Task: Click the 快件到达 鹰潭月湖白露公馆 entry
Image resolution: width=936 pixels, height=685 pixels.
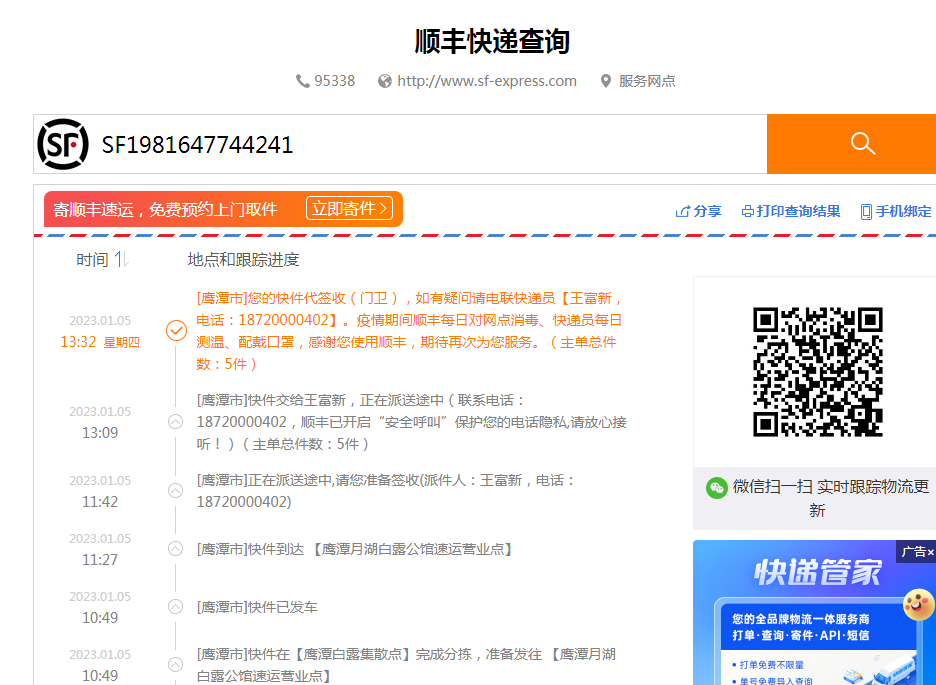Action: point(355,549)
